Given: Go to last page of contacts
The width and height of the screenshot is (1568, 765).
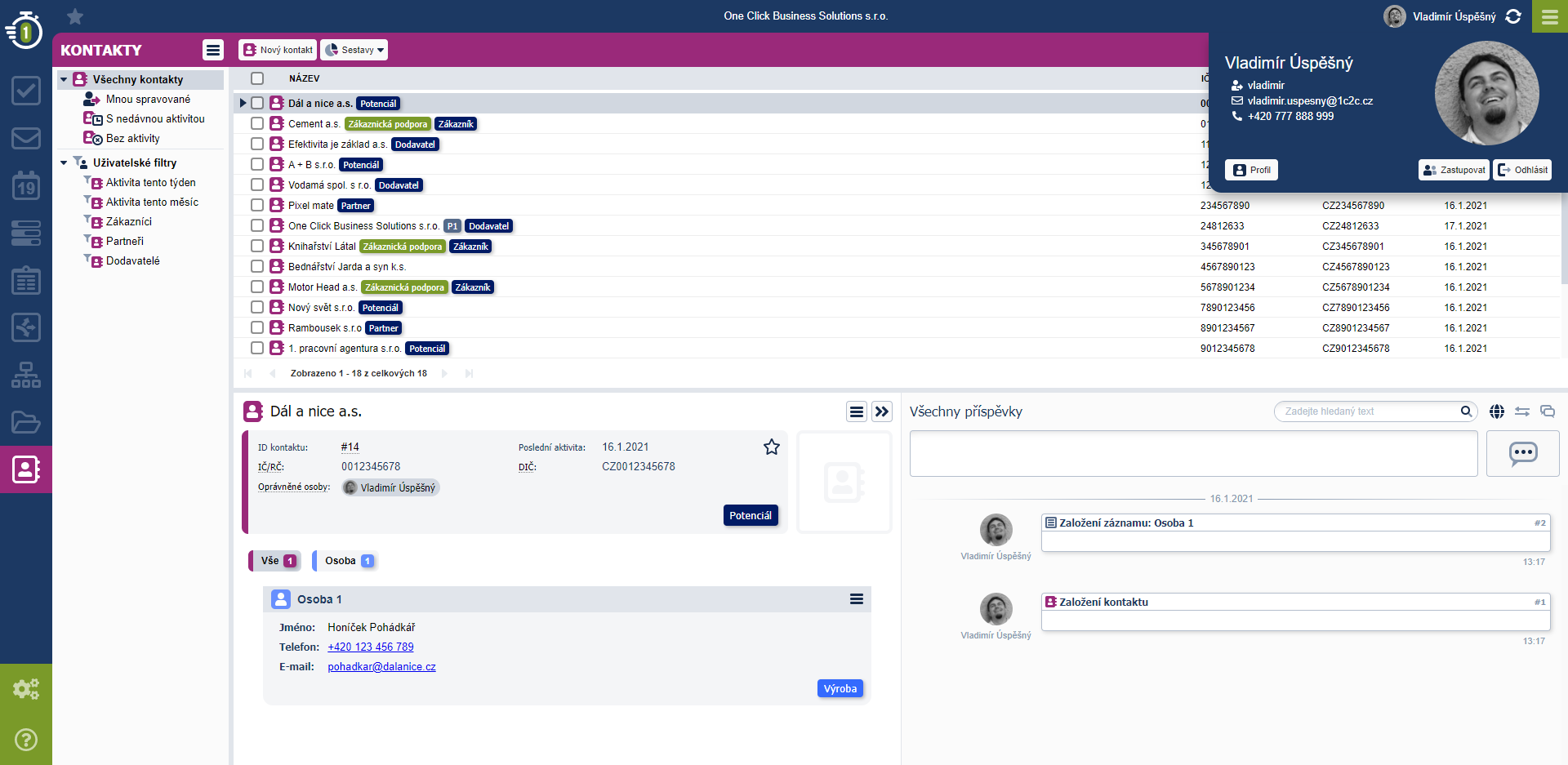Looking at the screenshot, I should click(469, 373).
